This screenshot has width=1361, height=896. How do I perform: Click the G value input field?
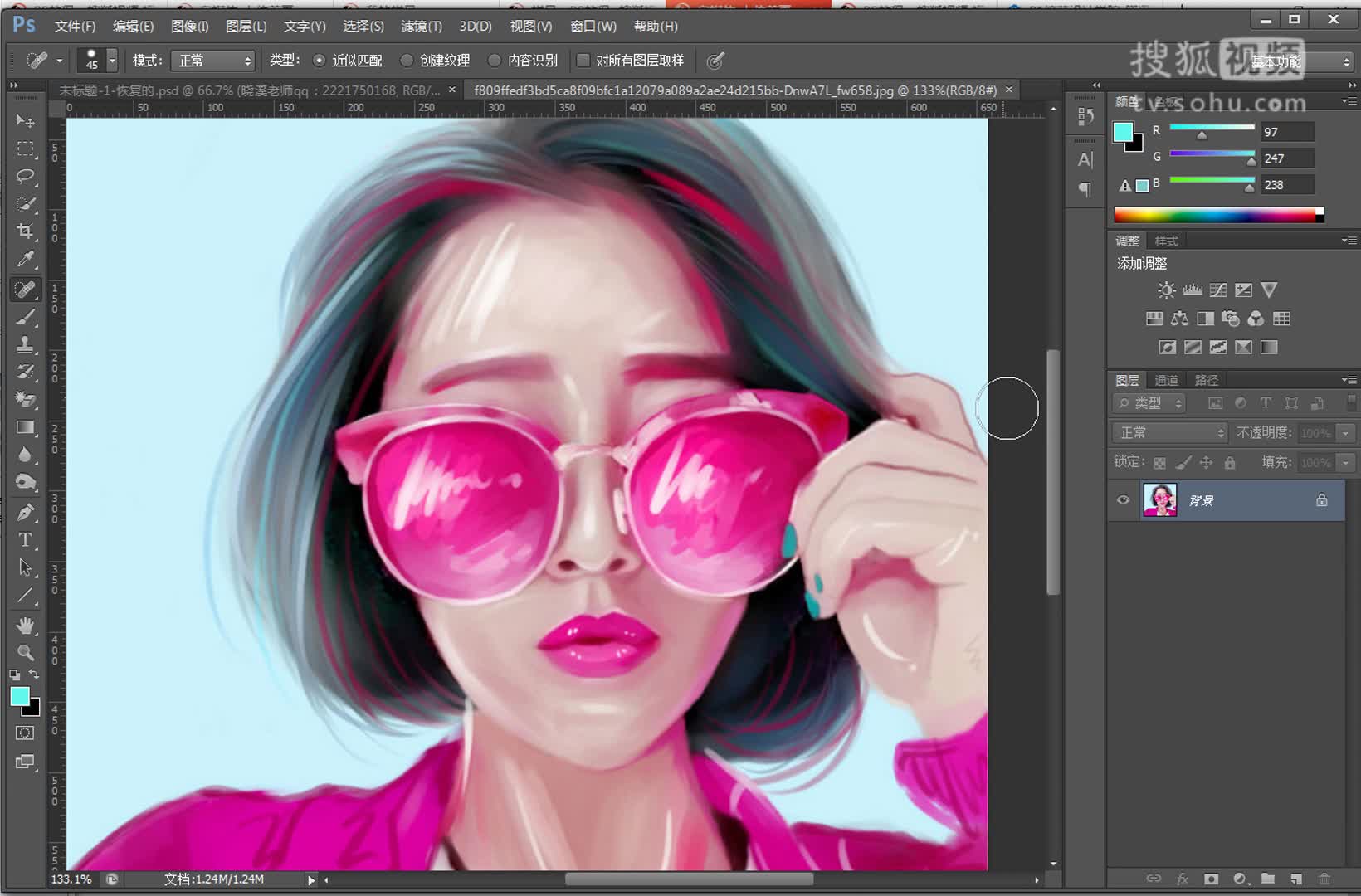tap(1288, 158)
